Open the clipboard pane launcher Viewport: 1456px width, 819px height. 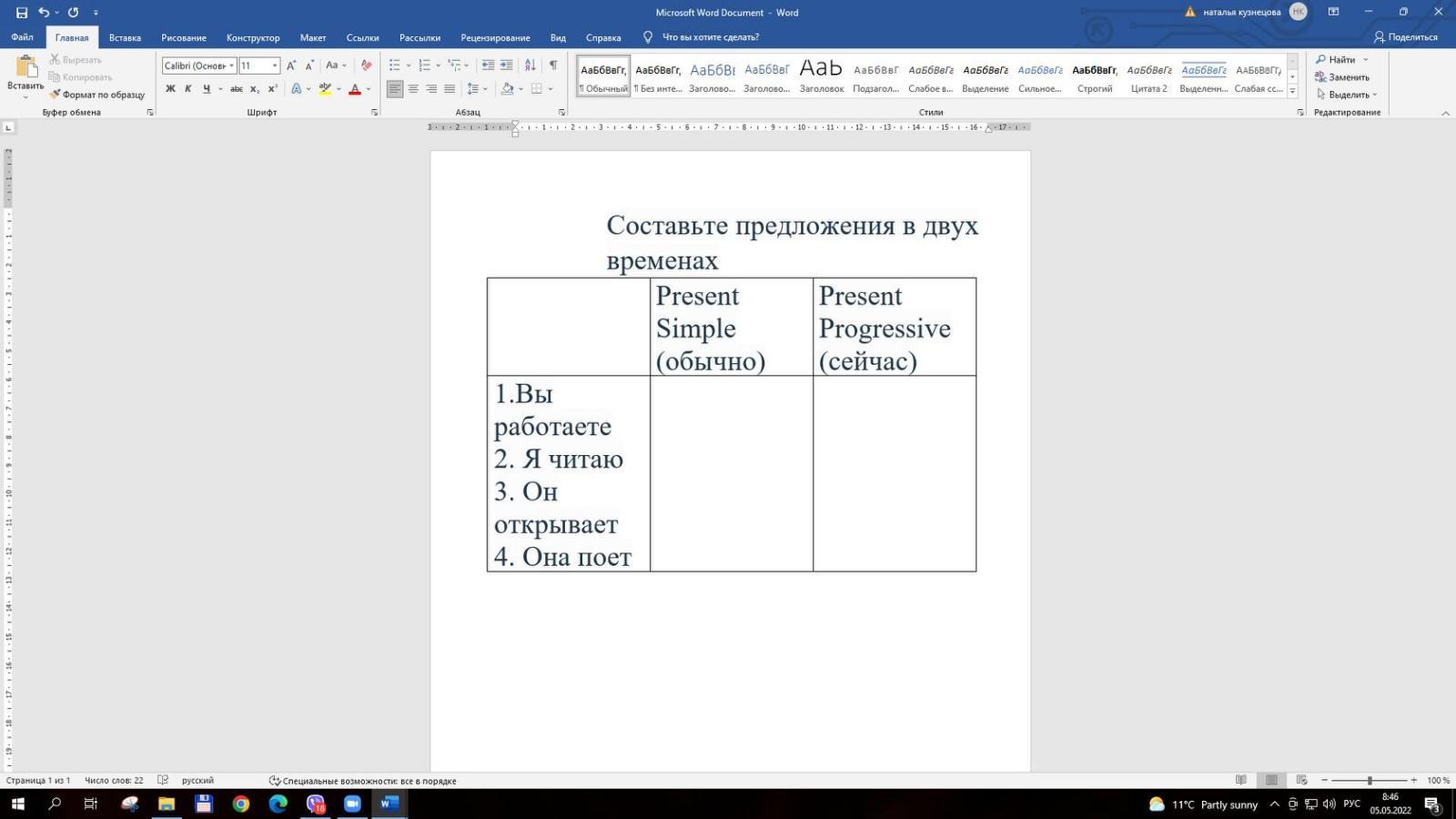(x=150, y=113)
